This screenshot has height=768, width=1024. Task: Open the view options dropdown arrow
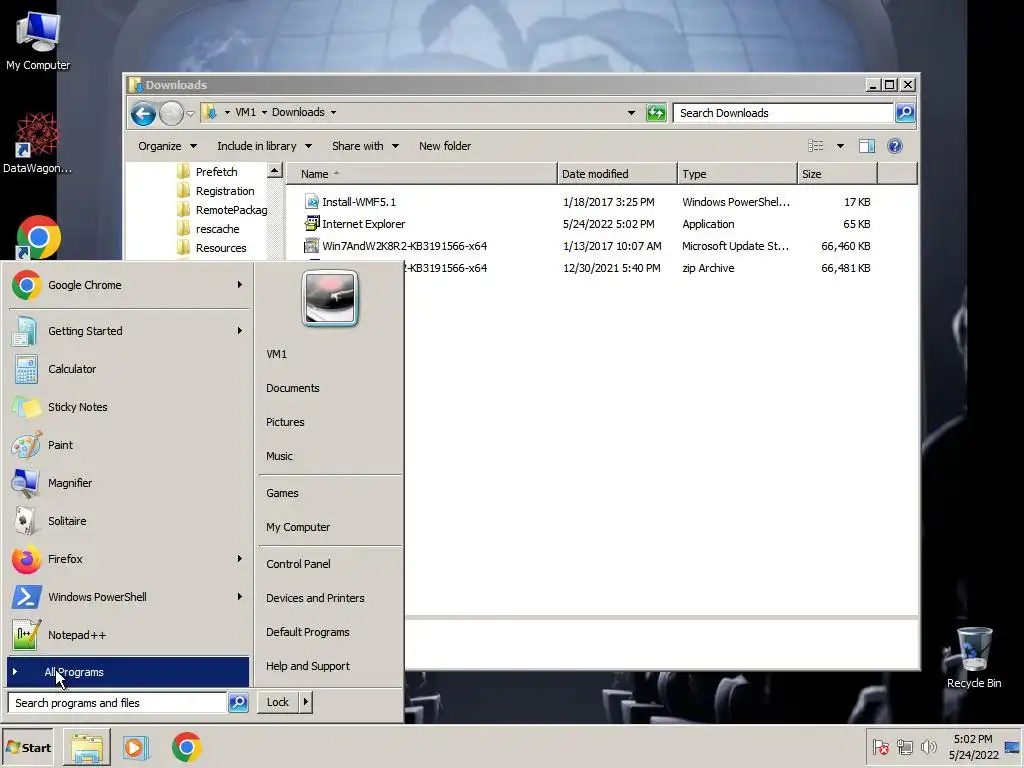840,146
